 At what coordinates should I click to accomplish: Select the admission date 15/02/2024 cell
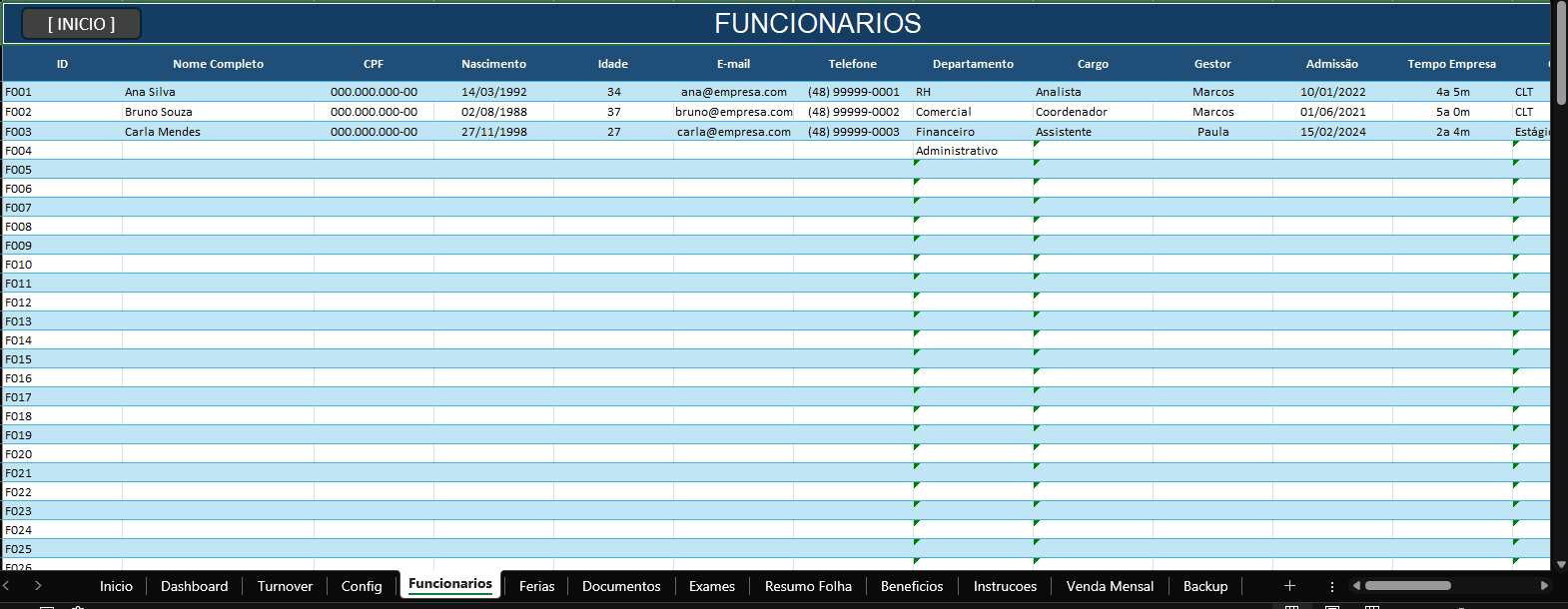(x=1332, y=132)
